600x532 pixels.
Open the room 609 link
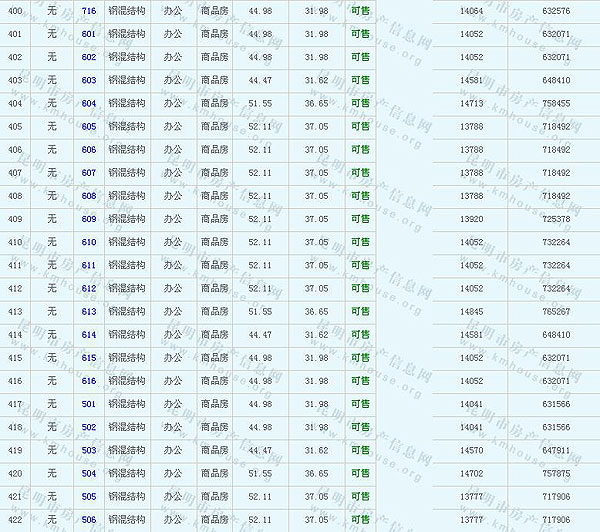coord(89,219)
